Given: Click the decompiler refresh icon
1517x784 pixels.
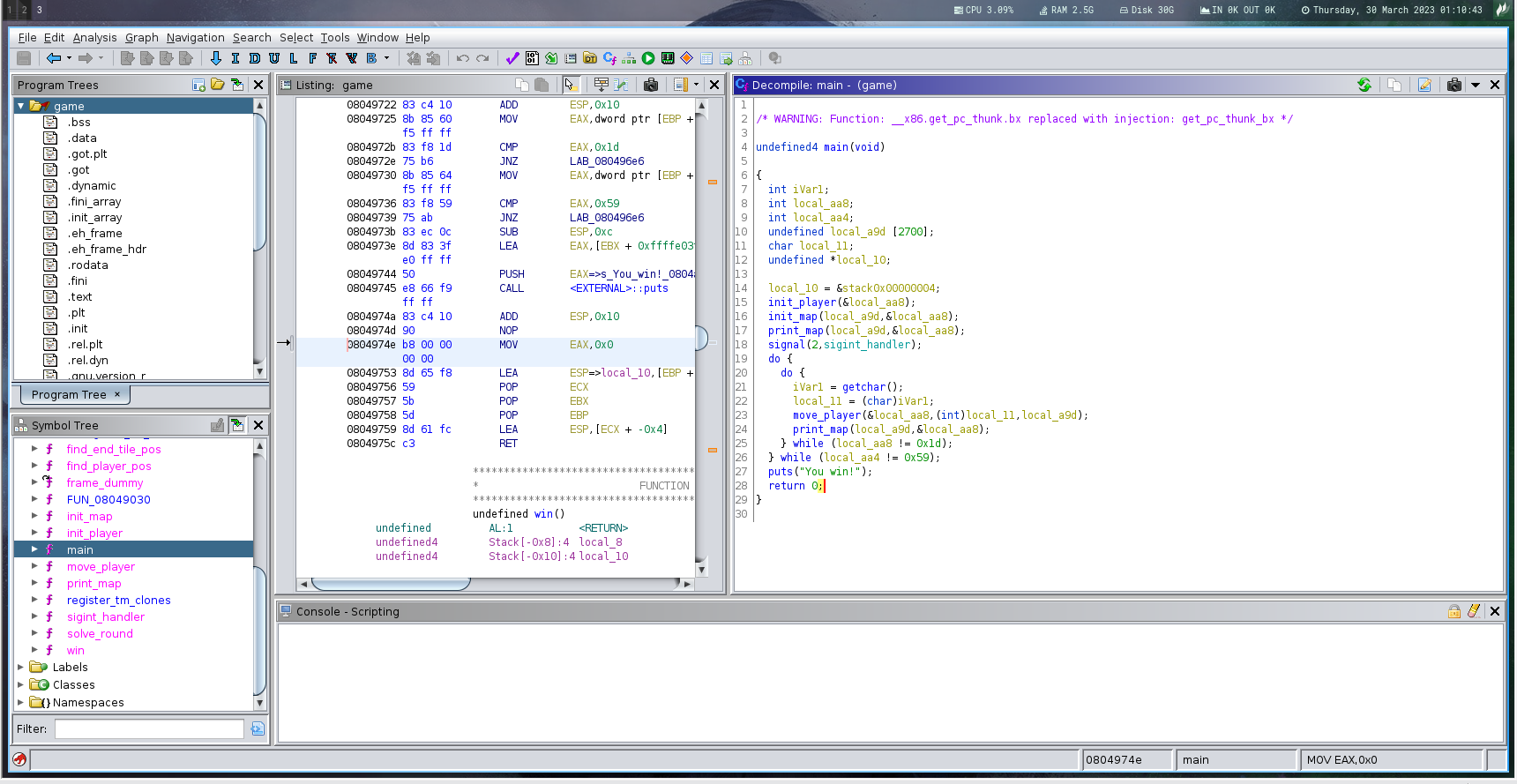Looking at the screenshot, I should (x=1364, y=85).
